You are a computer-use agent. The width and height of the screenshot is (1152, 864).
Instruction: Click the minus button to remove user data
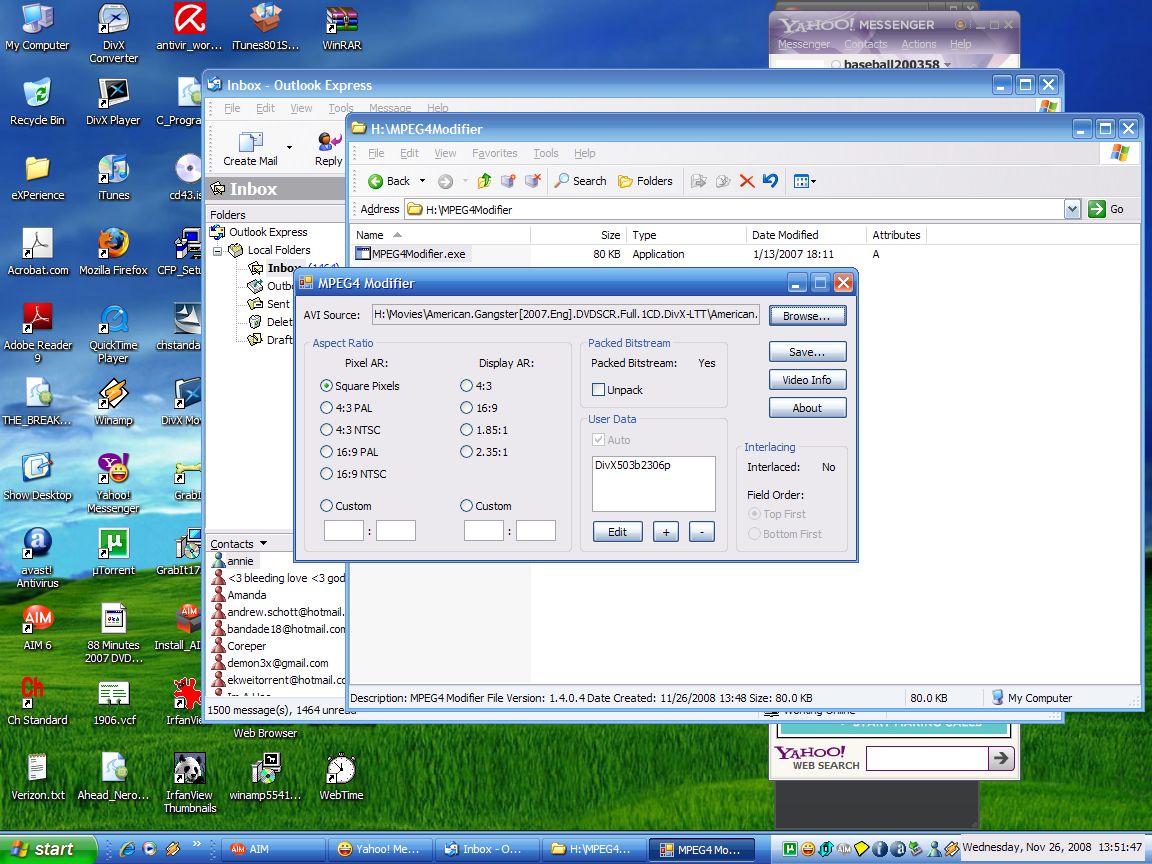click(702, 532)
